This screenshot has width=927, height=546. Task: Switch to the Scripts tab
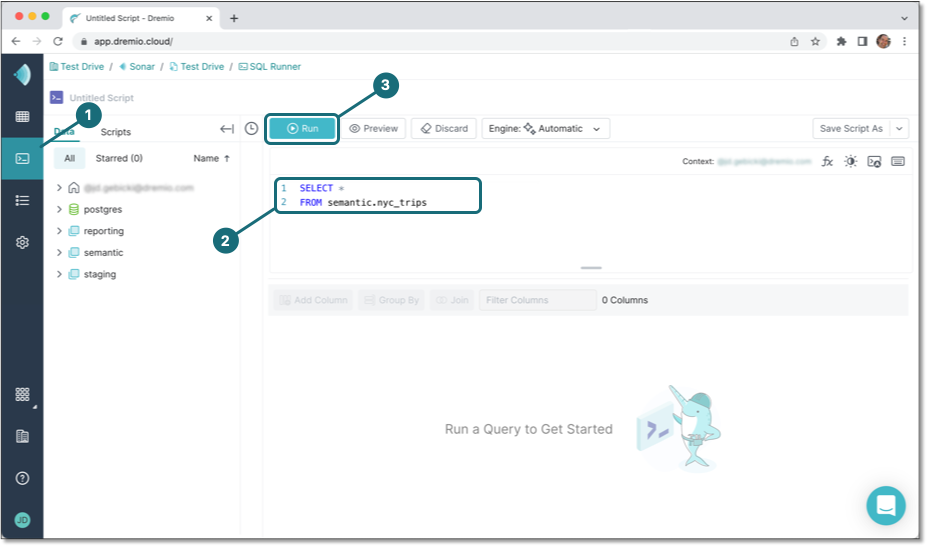click(116, 132)
